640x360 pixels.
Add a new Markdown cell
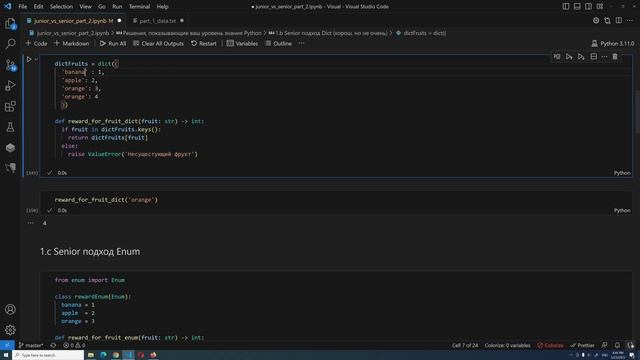tap(71, 43)
